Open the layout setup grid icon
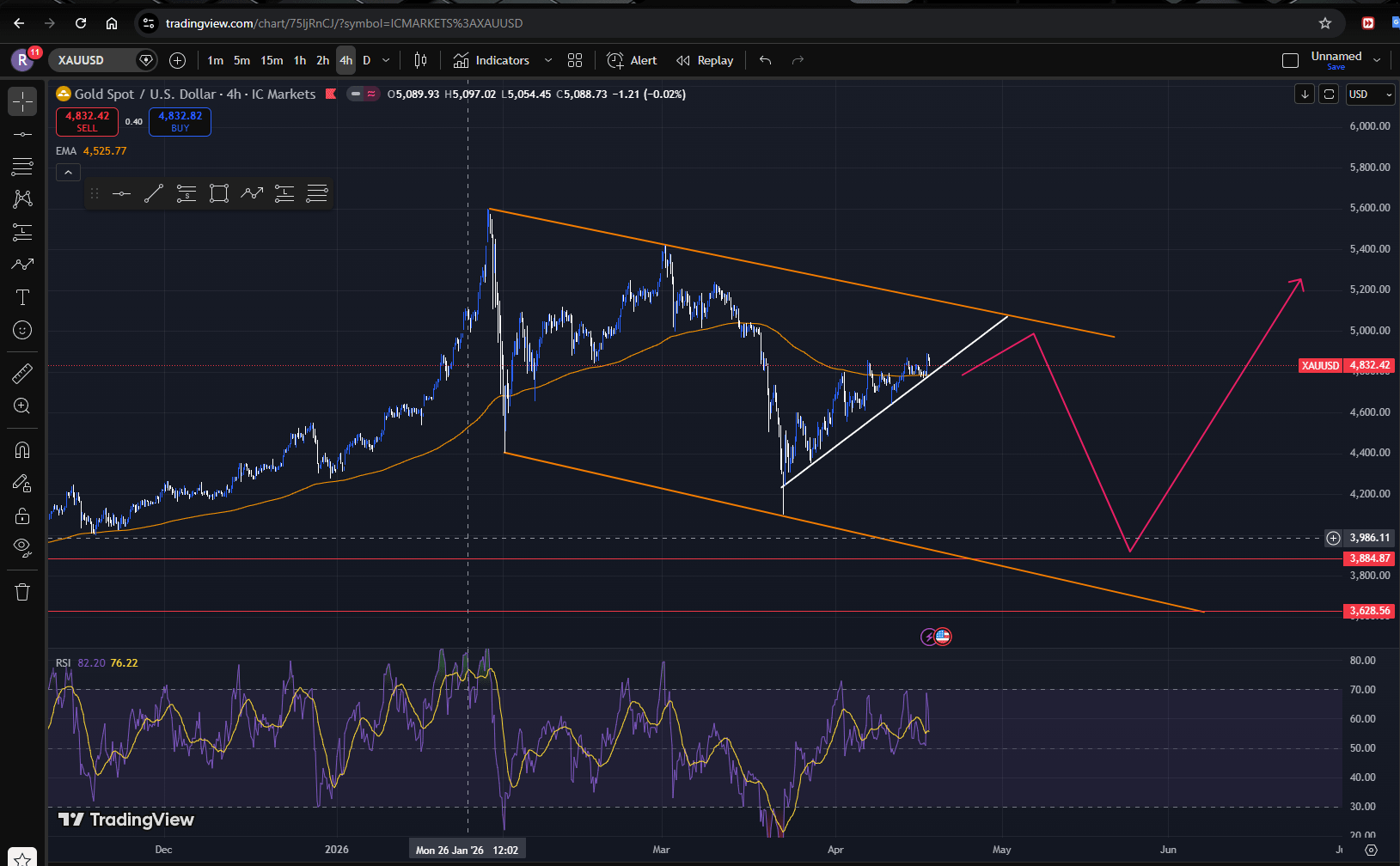The height and width of the screenshot is (866, 1400). click(x=575, y=60)
